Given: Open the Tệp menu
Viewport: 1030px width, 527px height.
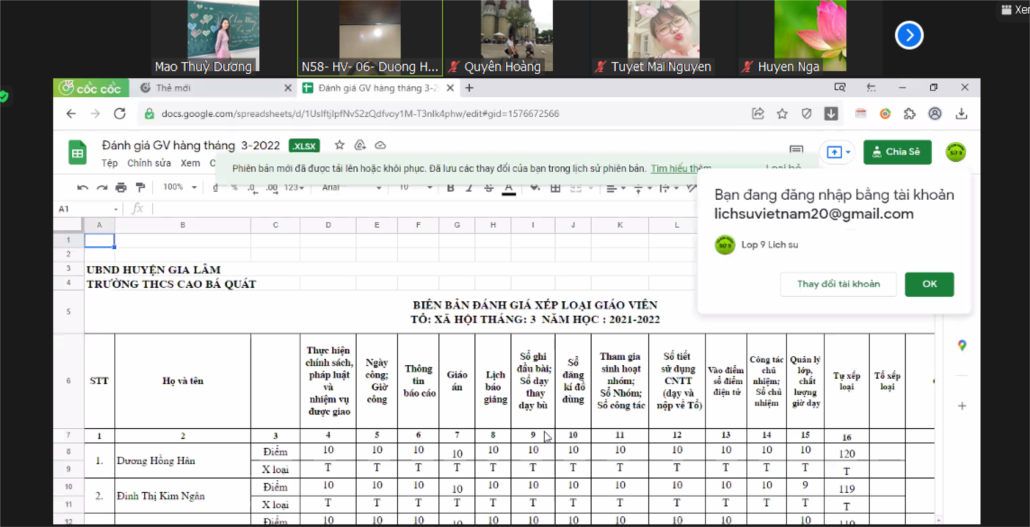Looking at the screenshot, I should (x=109, y=163).
